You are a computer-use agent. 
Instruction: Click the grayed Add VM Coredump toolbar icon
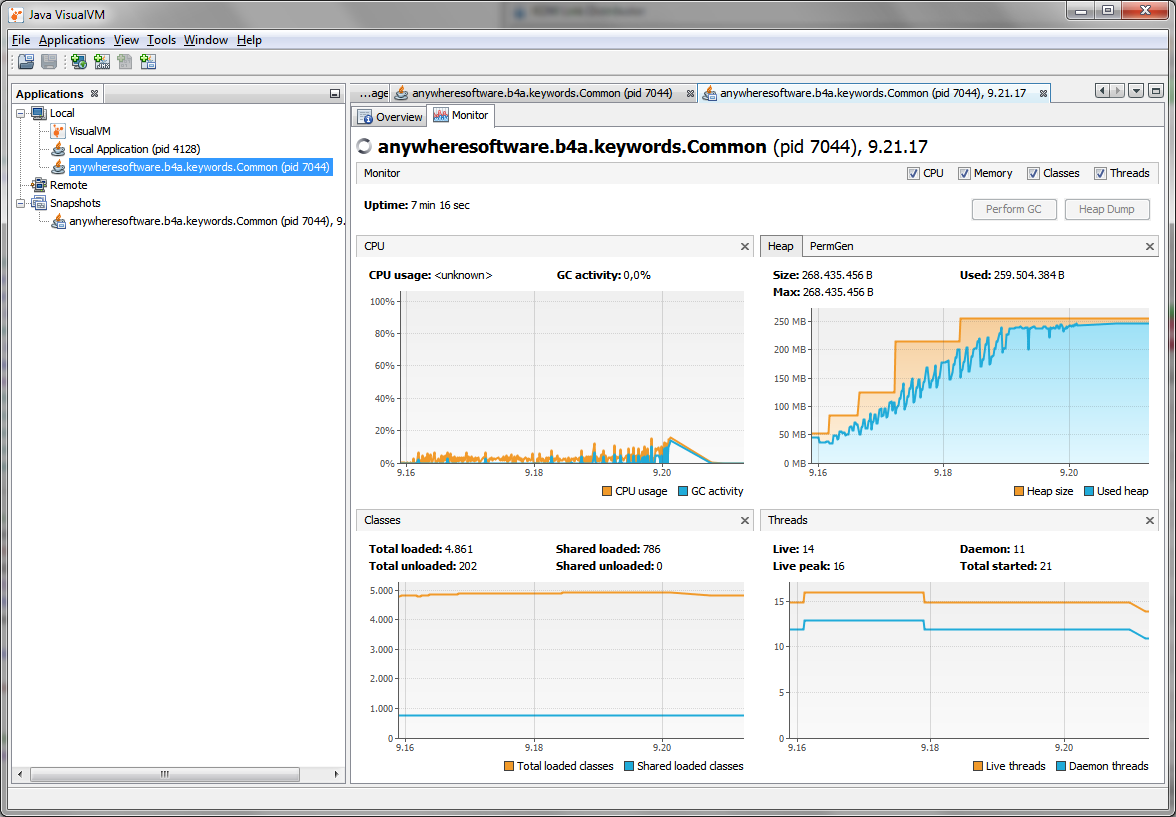click(124, 62)
